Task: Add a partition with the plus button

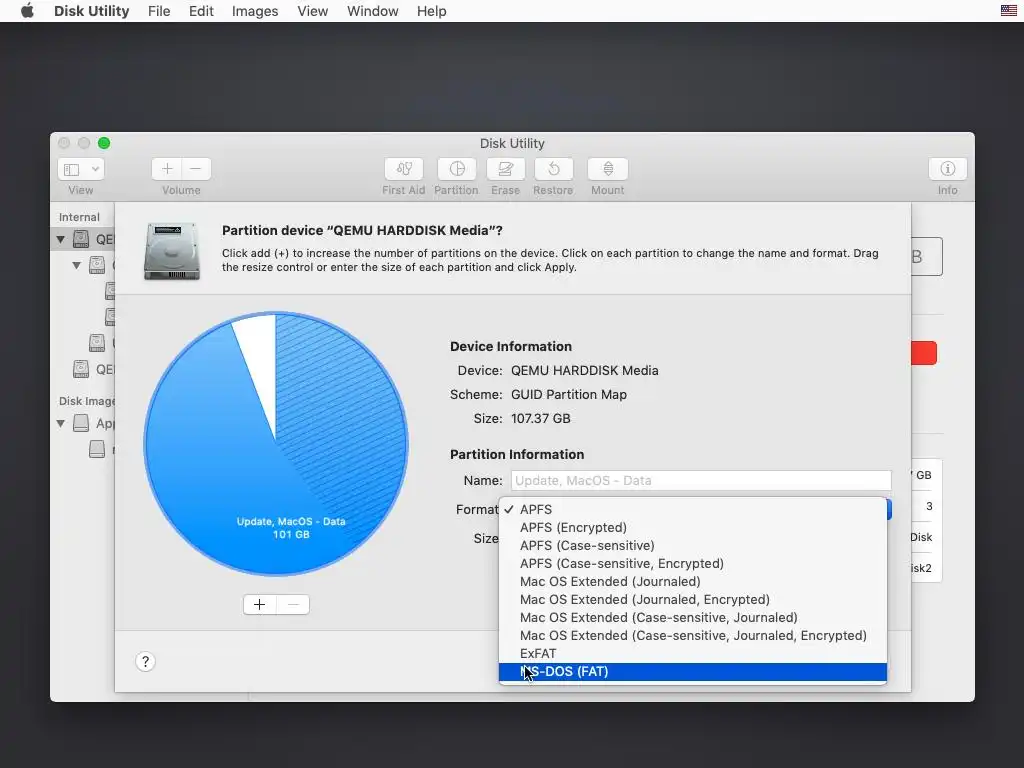Action: pyautogui.click(x=259, y=605)
